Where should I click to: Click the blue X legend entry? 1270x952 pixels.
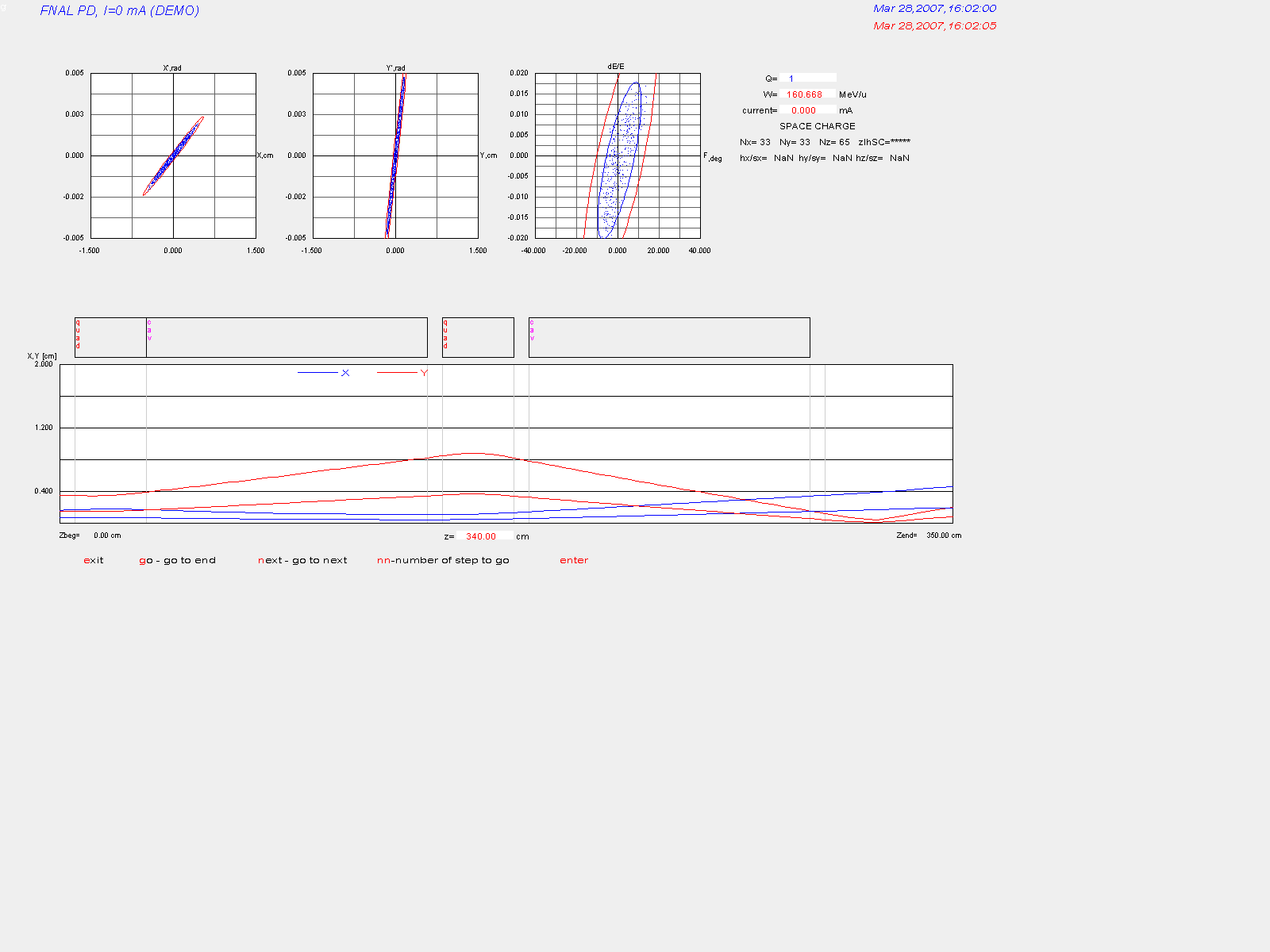point(324,373)
